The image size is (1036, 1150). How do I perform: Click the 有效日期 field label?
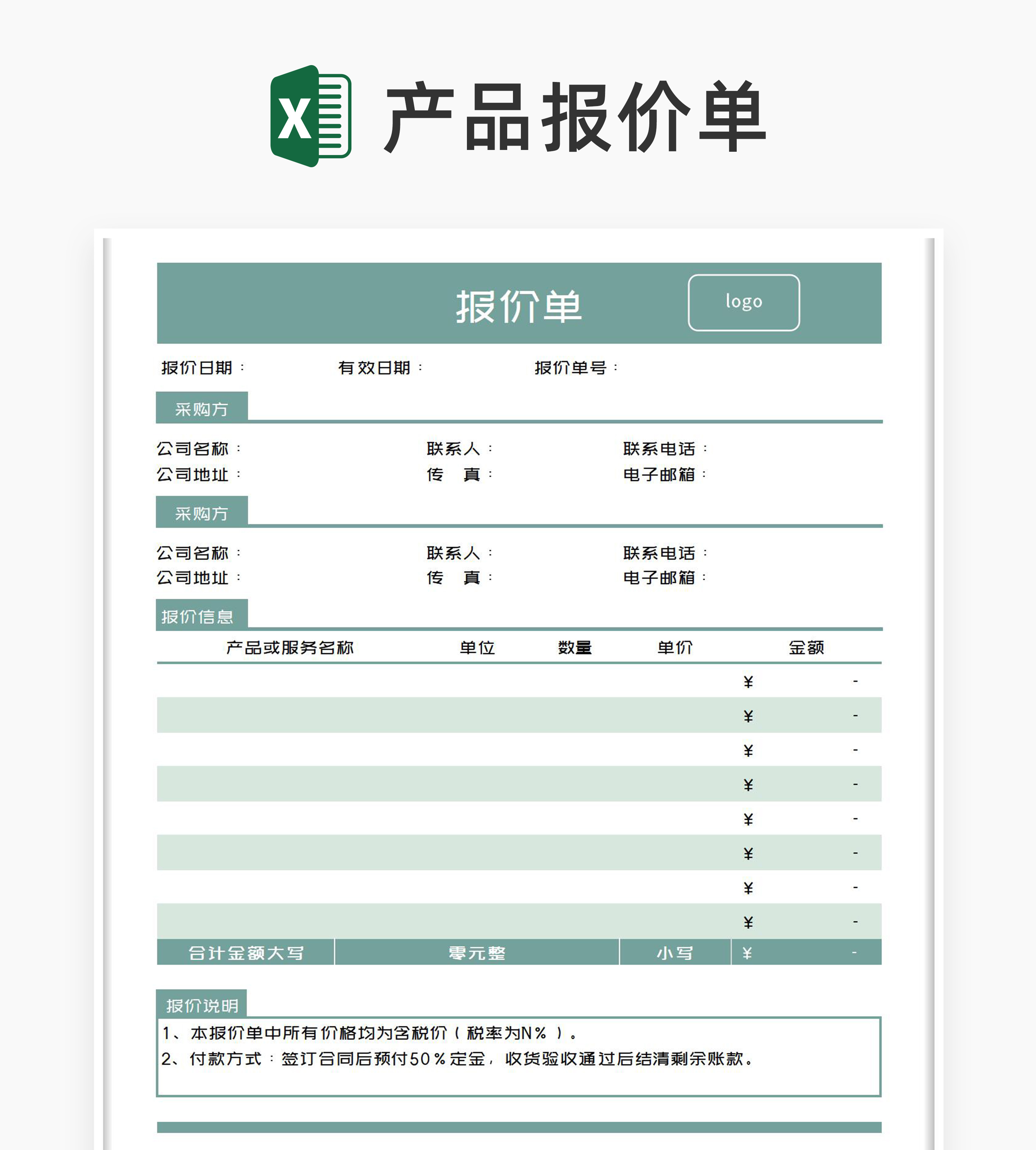pyautogui.click(x=374, y=368)
